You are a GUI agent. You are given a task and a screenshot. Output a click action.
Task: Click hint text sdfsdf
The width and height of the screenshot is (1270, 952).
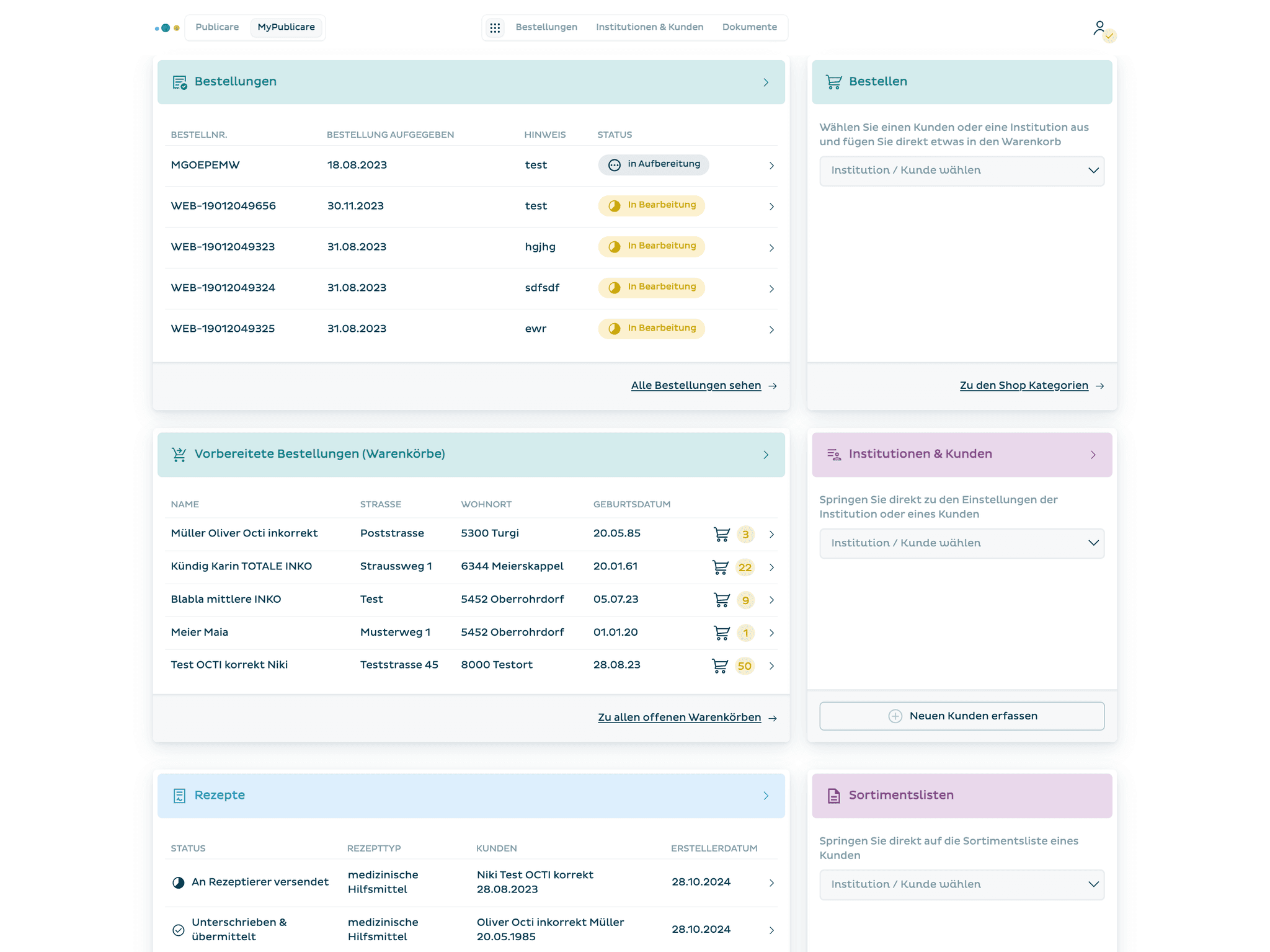(542, 288)
